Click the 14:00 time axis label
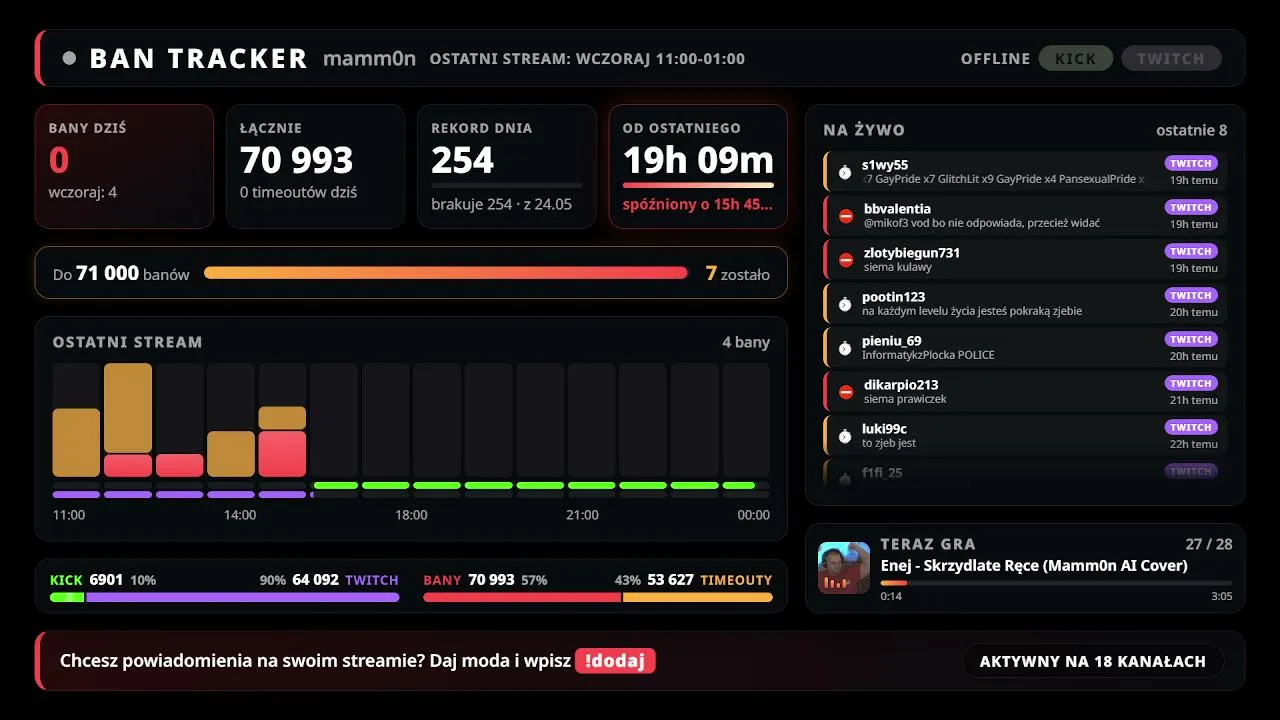Image resolution: width=1280 pixels, height=720 pixels. [240, 515]
